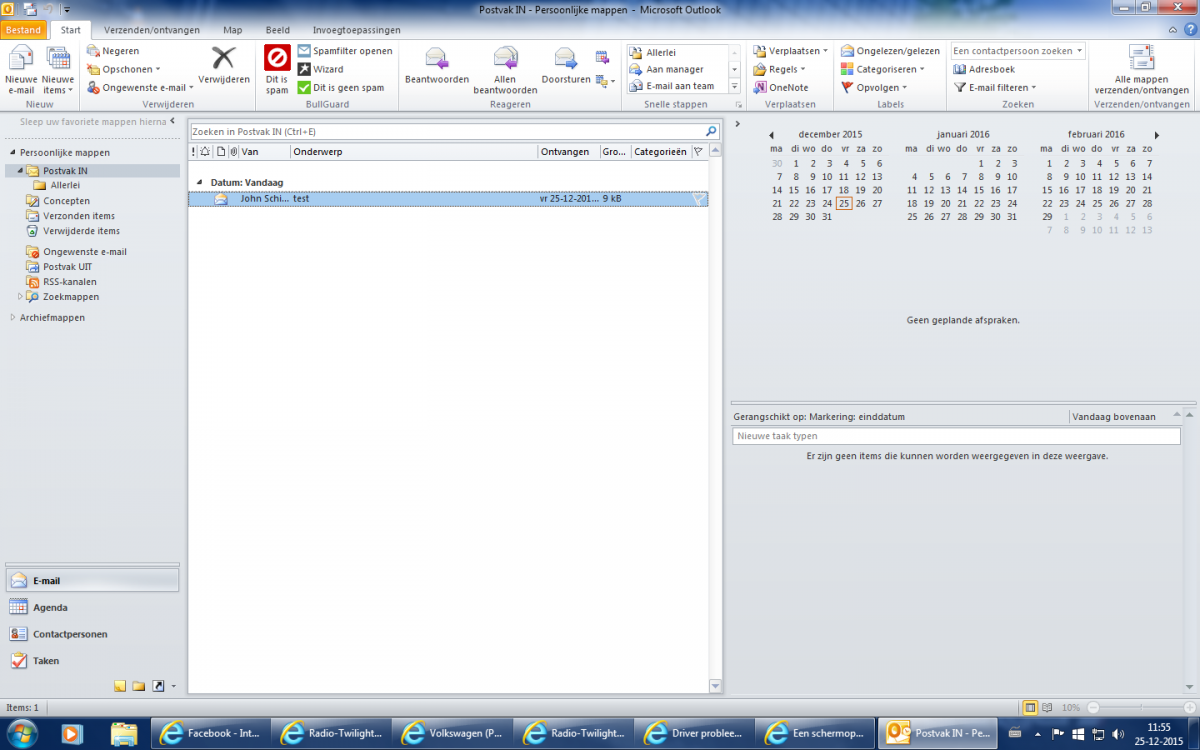Switch to the Verzenden/ontvangen tab
This screenshot has width=1200, height=750.
pos(152,30)
